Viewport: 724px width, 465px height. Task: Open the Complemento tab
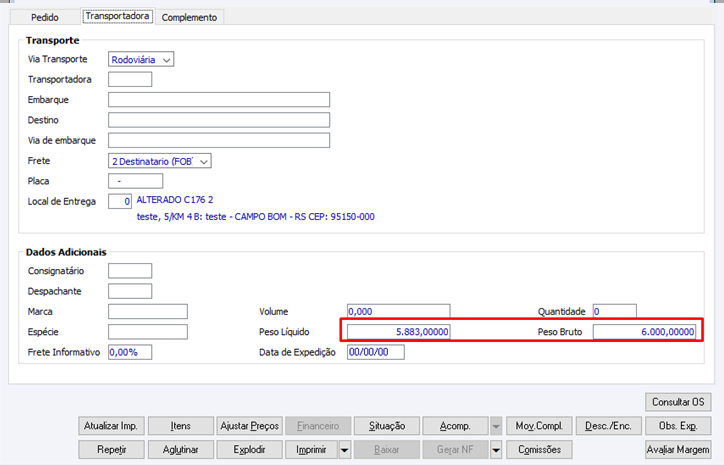[189, 17]
